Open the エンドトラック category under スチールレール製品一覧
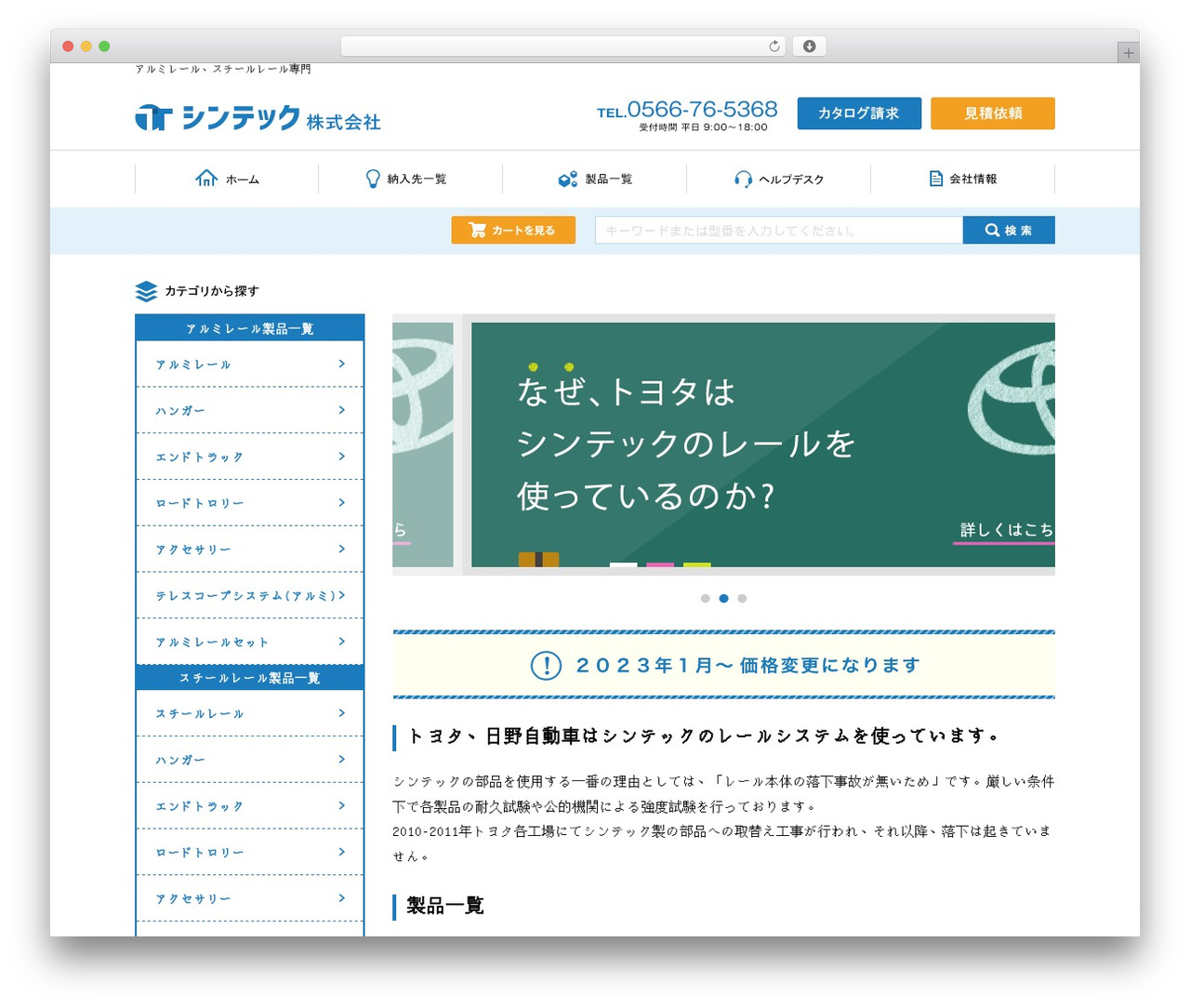This screenshot has height=1008, width=1190. click(250, 806)
